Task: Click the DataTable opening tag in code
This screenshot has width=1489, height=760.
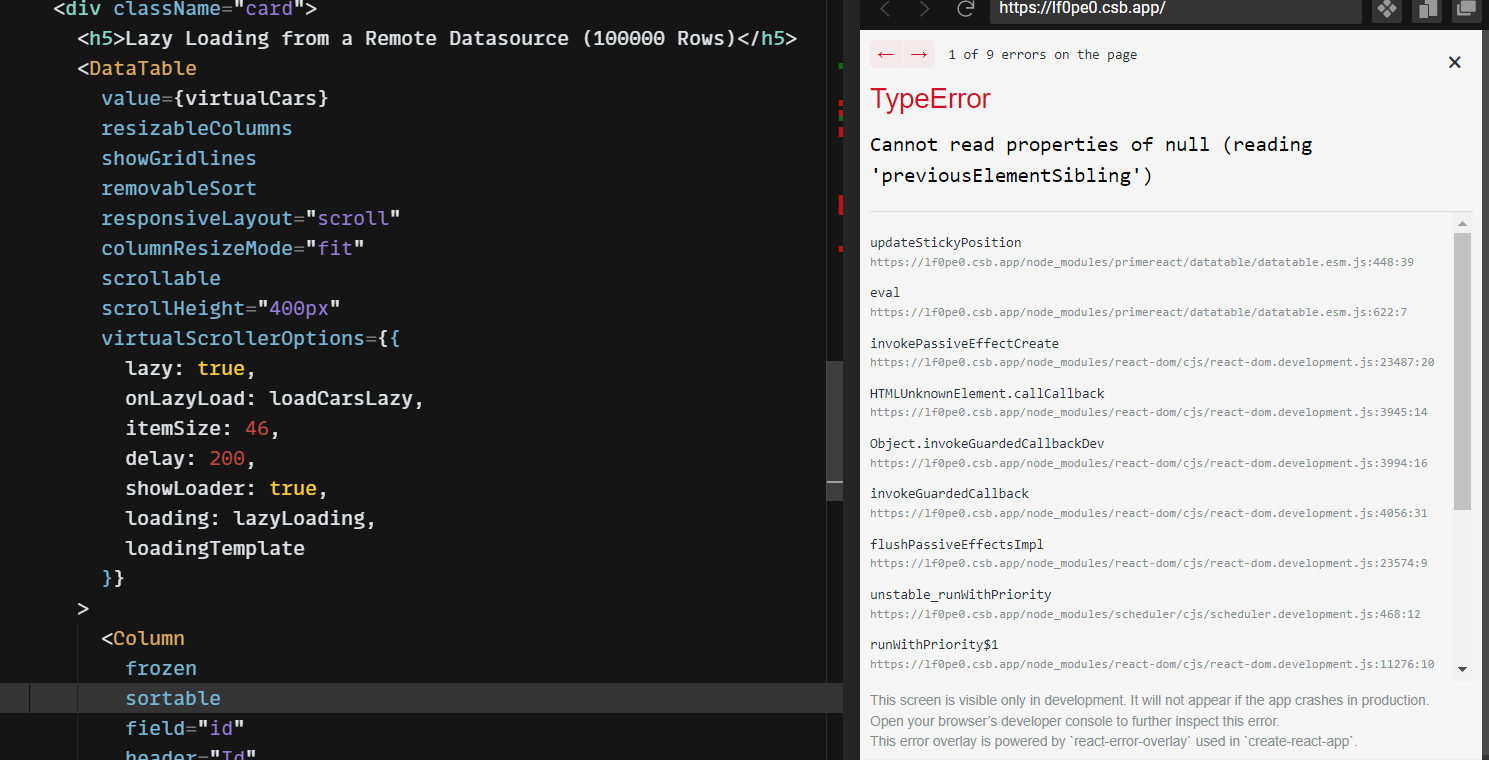Action: click(x=137, y=69)
